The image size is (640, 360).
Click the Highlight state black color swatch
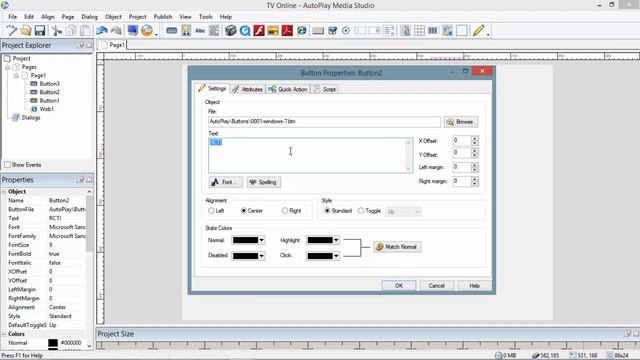320,240
